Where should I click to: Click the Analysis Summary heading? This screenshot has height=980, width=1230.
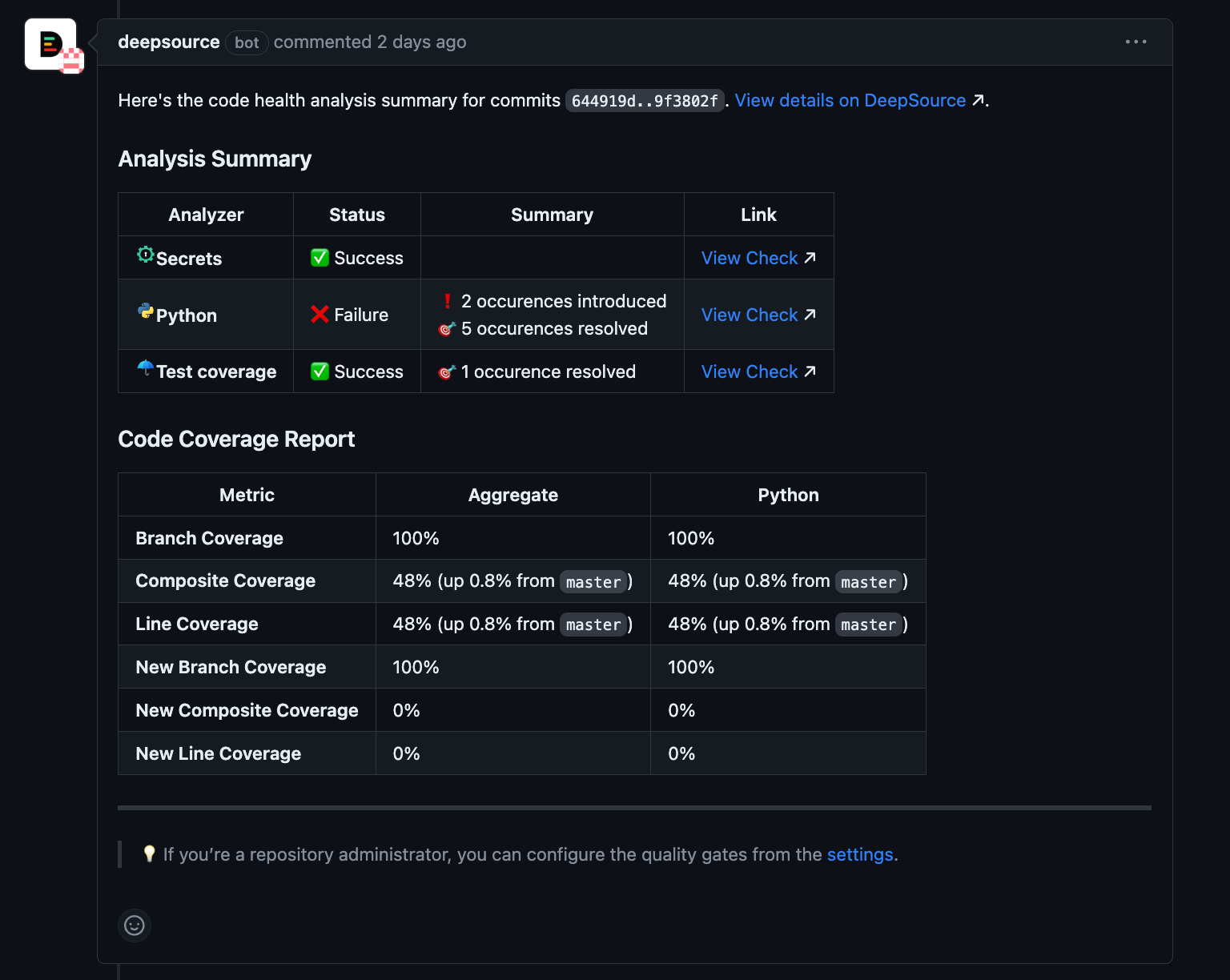pyautogui.click(x=215, y=159)
